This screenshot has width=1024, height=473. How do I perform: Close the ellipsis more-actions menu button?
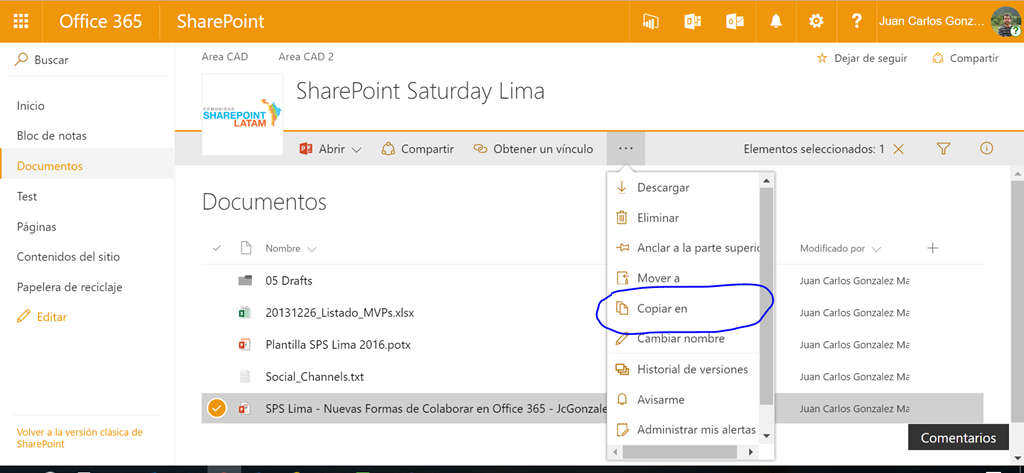click(x=626, y=148)
